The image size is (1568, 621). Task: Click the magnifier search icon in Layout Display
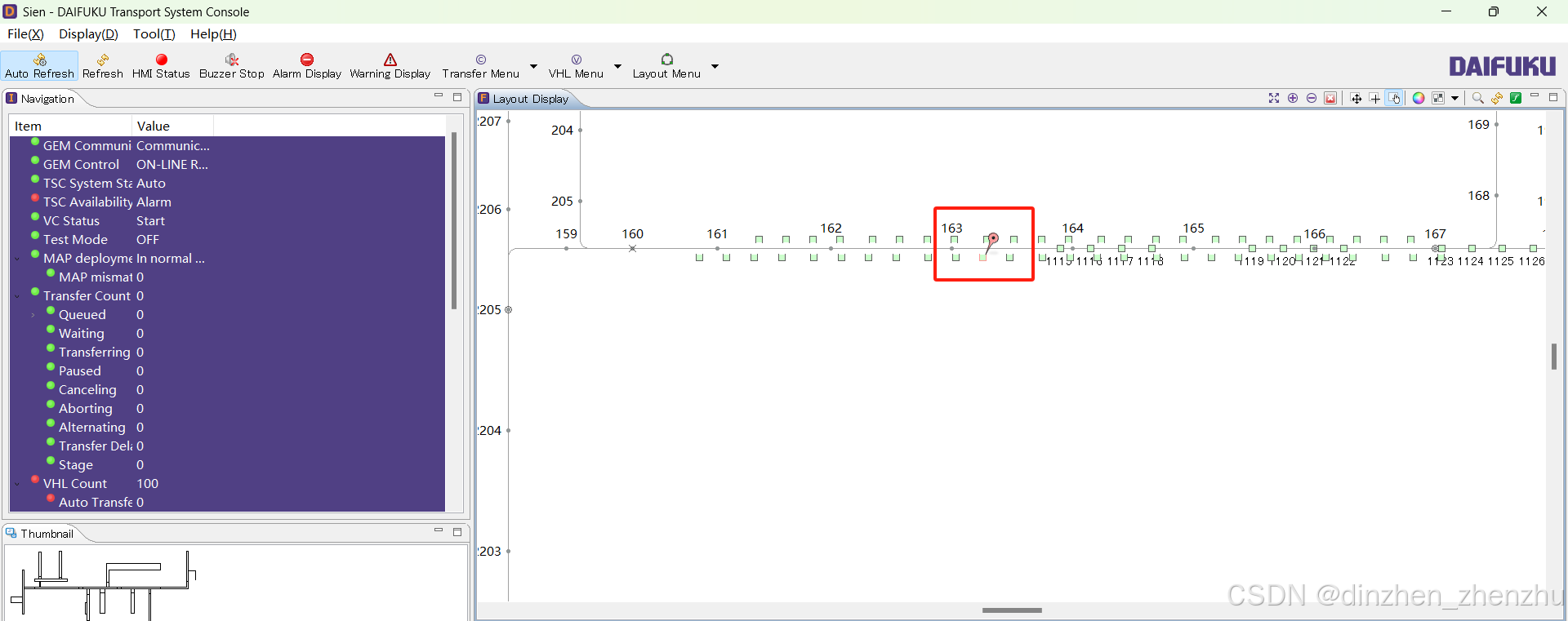[x=1478, y=98]
